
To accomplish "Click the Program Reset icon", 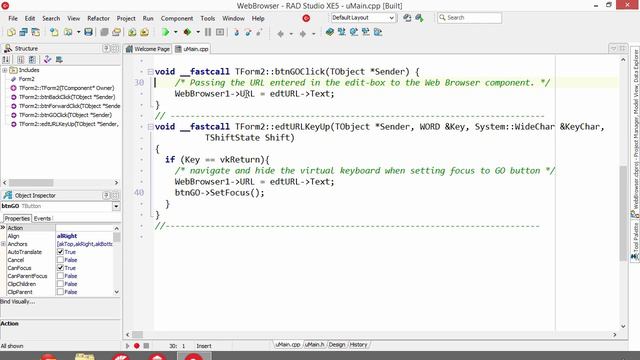I will (x=220, y=32).
